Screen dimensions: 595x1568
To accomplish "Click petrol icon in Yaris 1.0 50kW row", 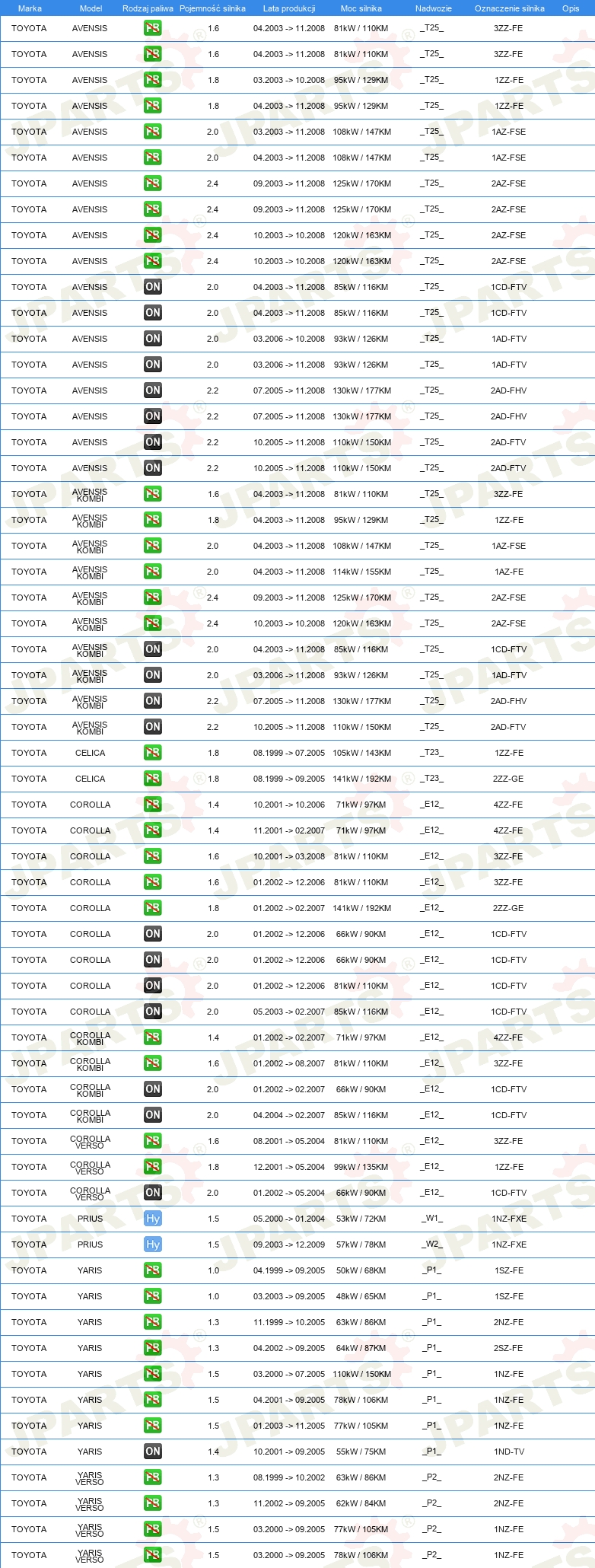I will [x=152, y=1270].
